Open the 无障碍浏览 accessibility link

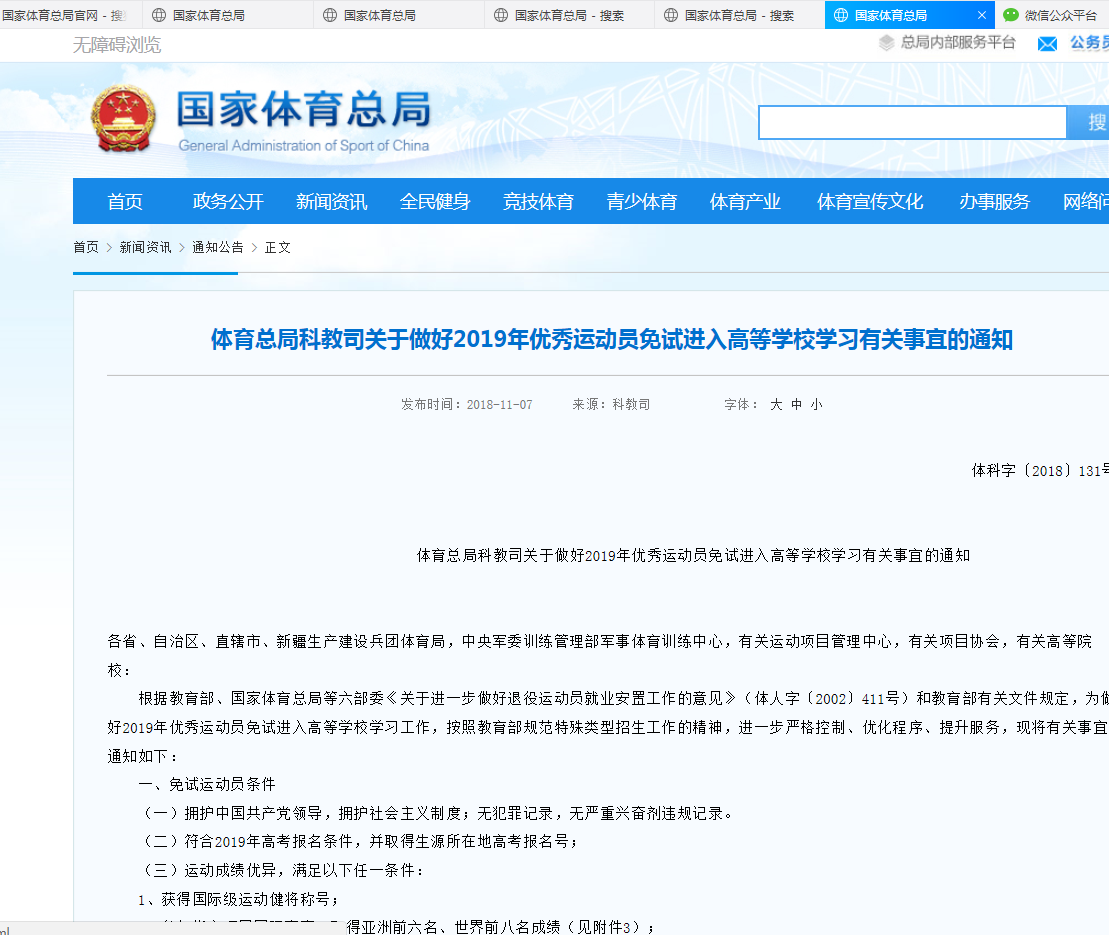click(x=117, y=45)
